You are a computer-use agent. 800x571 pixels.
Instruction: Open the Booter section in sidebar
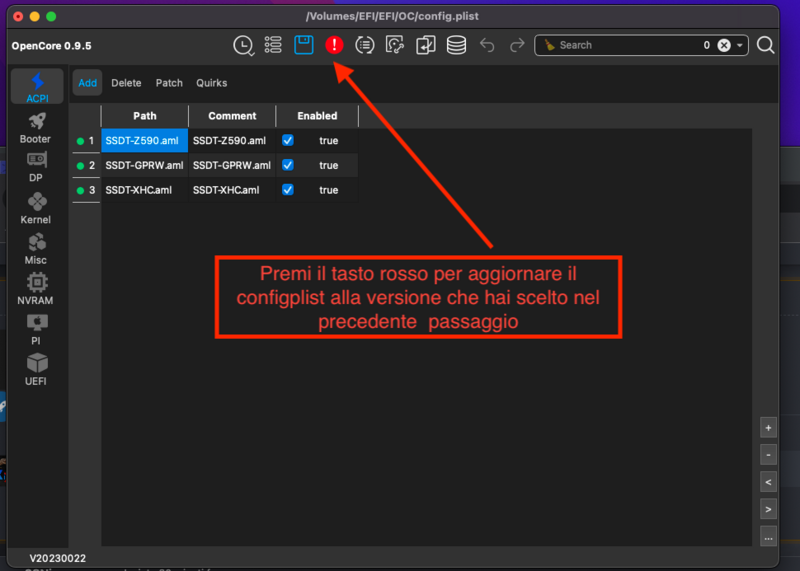36,127
